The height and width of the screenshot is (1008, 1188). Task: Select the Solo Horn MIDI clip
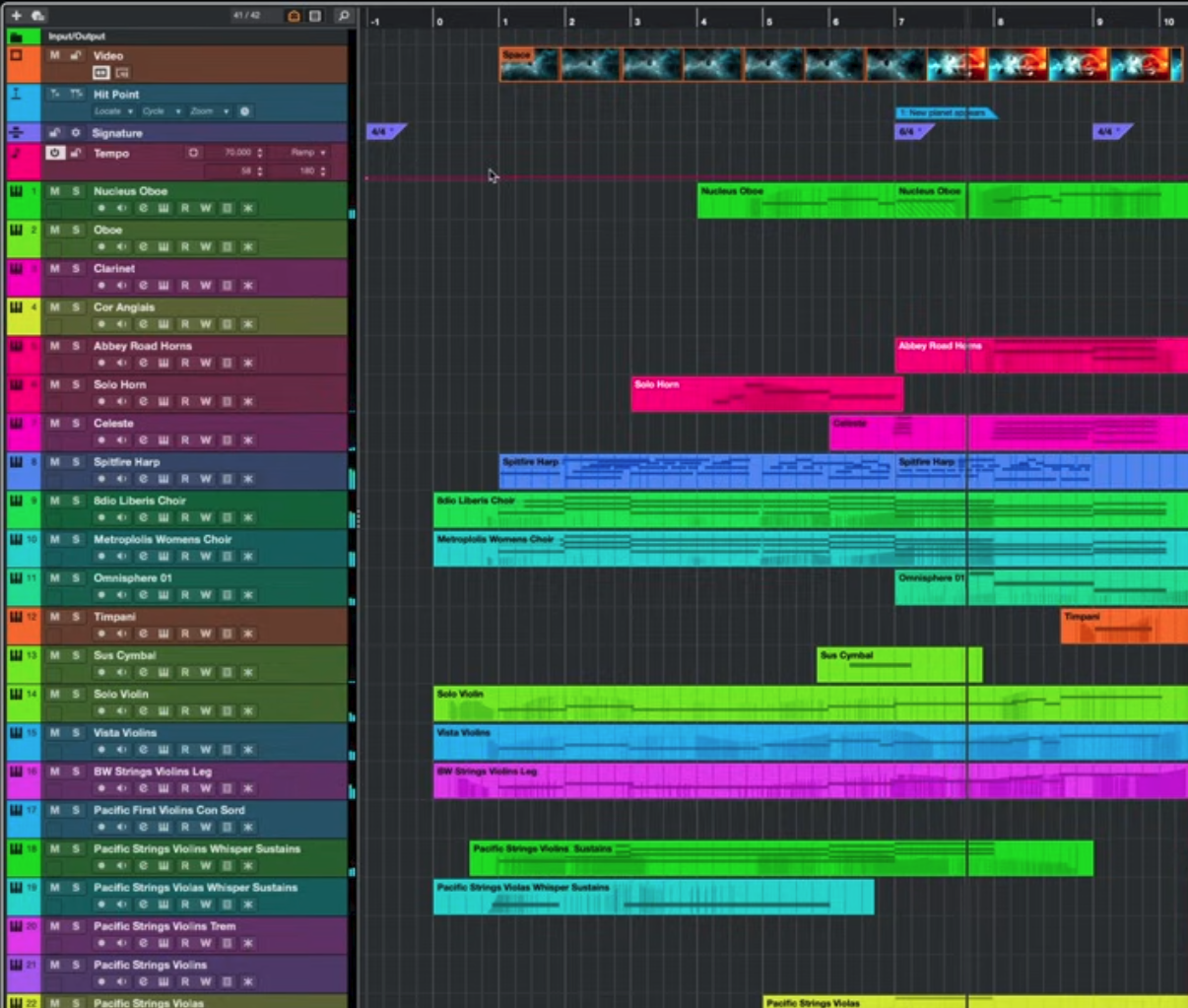coord(766,393)
